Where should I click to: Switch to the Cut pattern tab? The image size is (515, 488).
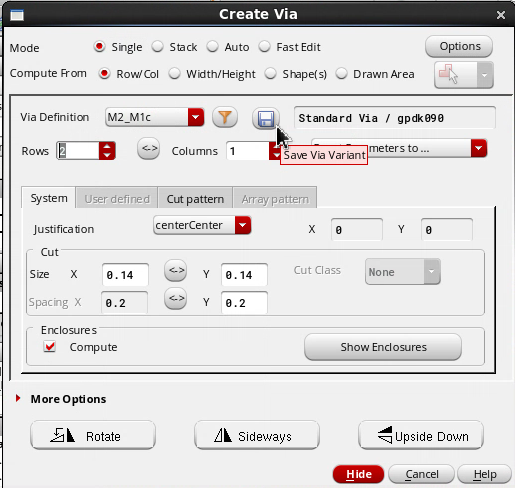point(195,199)
